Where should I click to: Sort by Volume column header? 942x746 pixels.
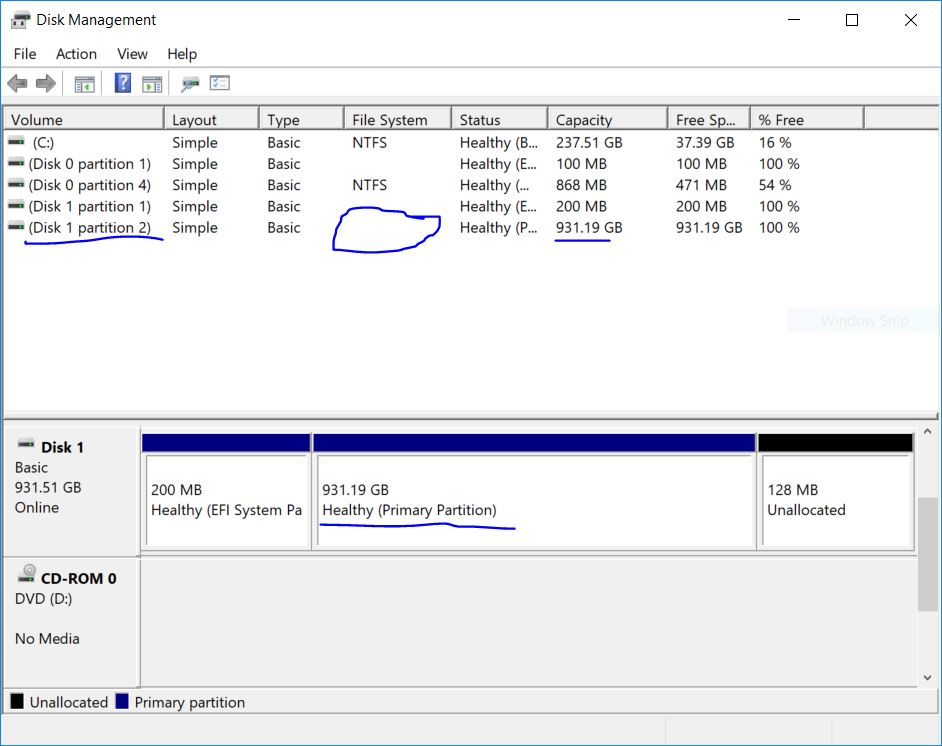[x=84, y=119]
